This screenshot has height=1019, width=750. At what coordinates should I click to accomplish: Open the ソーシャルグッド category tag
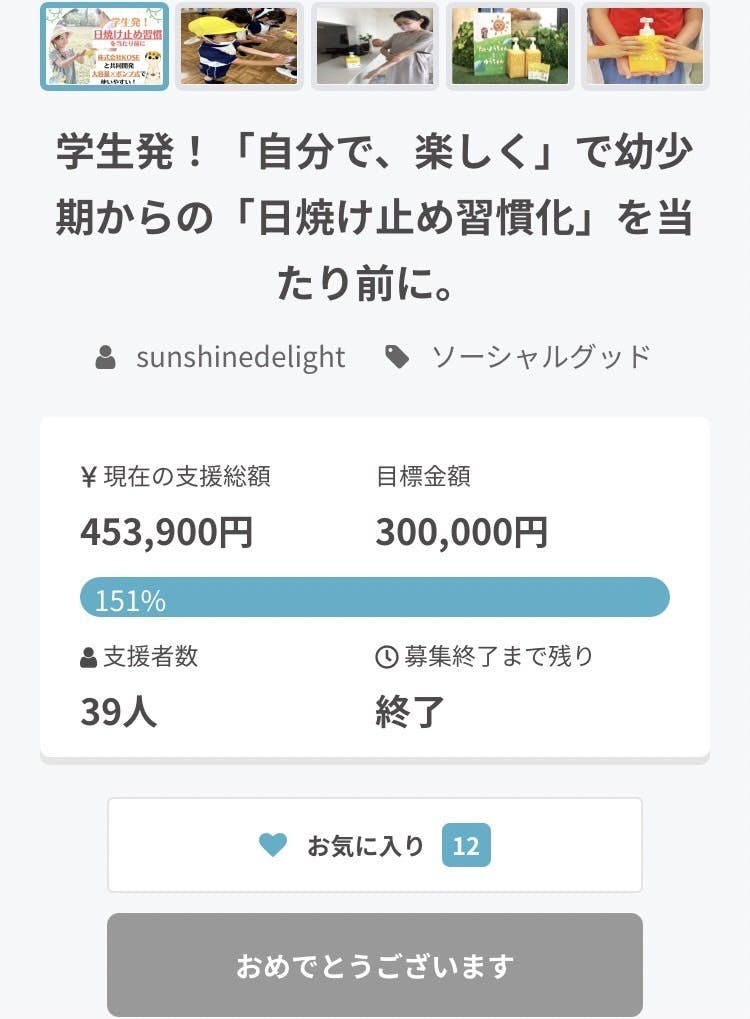pyautogui.click(x=540, y=357)
